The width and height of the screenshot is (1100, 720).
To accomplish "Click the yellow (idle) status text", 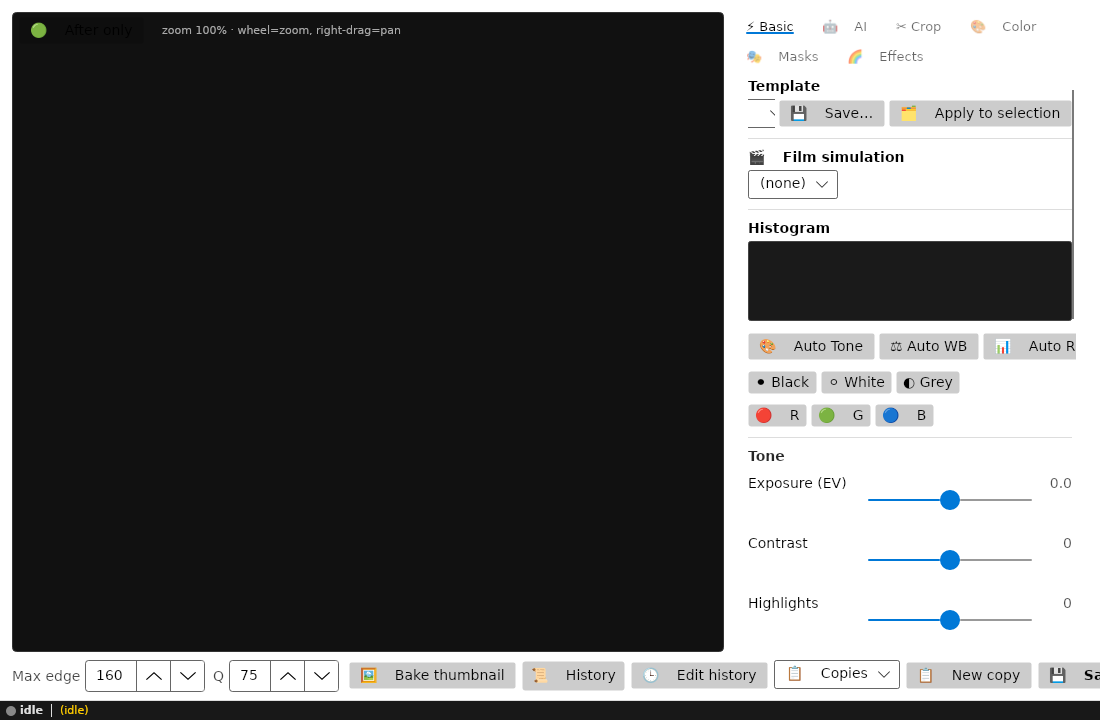I will [x=74, y=710].
